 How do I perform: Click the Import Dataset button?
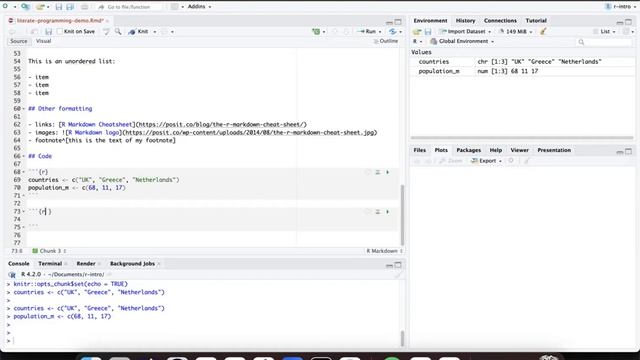[465, 31]
